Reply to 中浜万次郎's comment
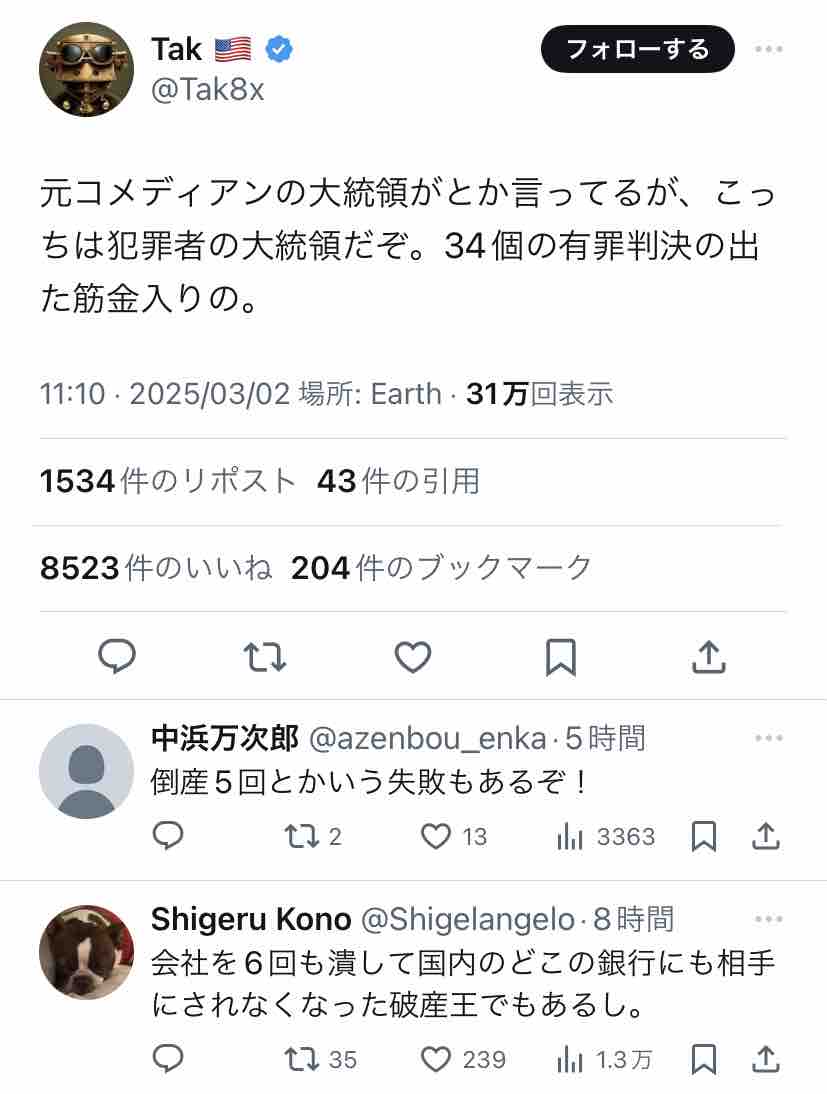 168,836
